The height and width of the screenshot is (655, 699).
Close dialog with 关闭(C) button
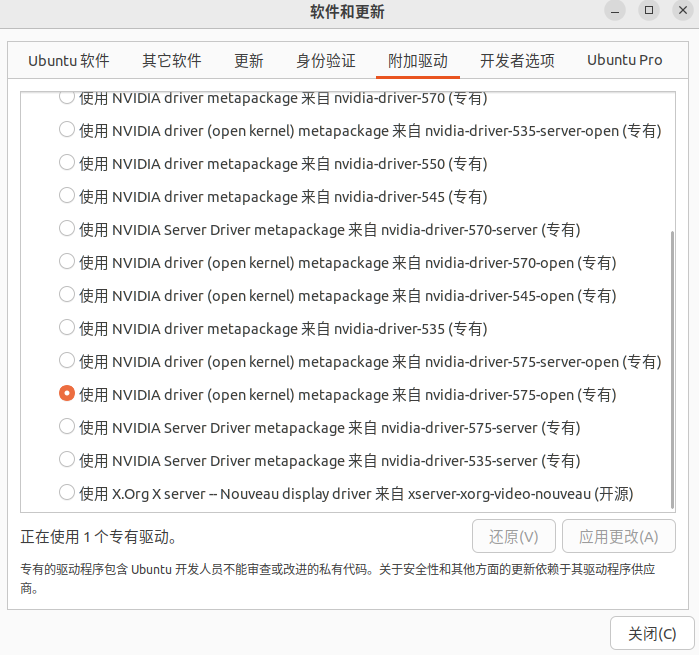(652, 633)
